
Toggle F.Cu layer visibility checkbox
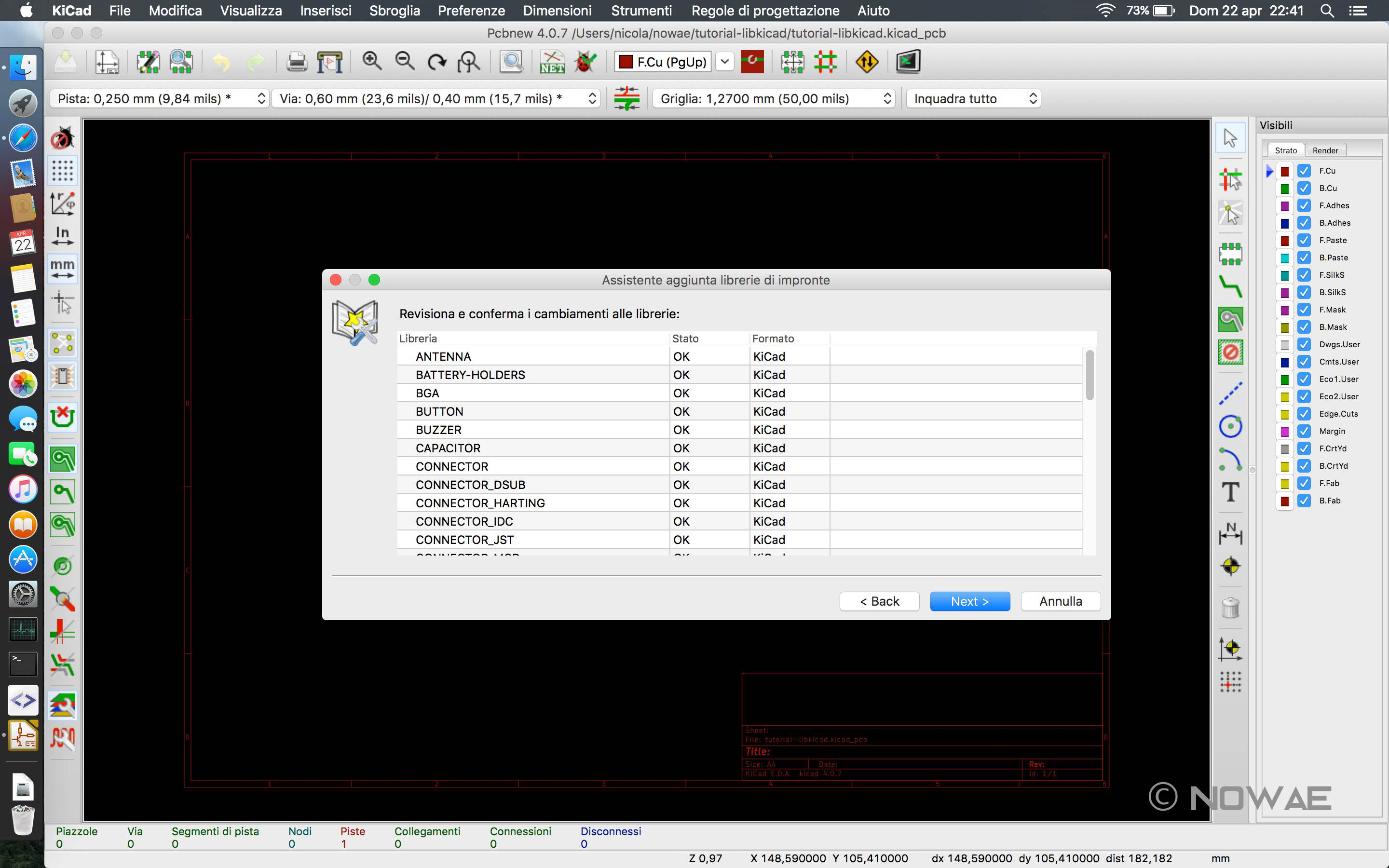(1304, 171)
